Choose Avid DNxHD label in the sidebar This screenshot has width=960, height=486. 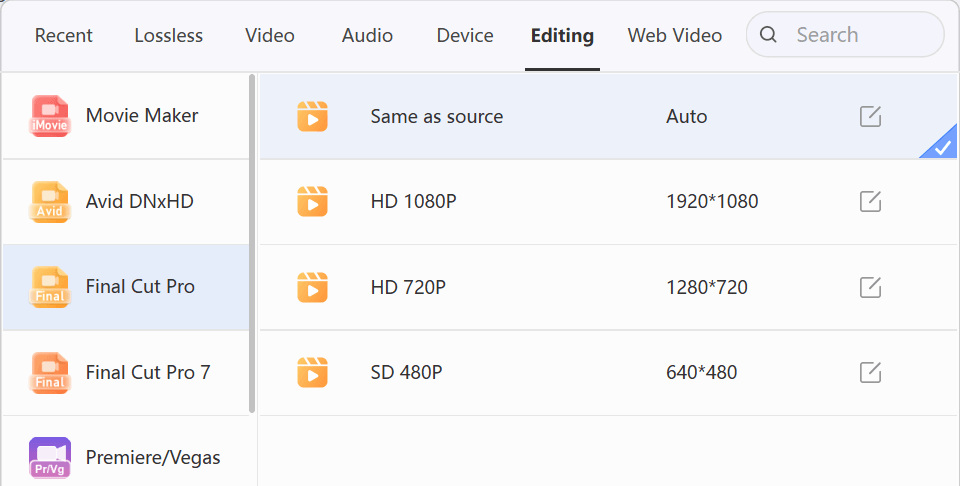[140, 201]
